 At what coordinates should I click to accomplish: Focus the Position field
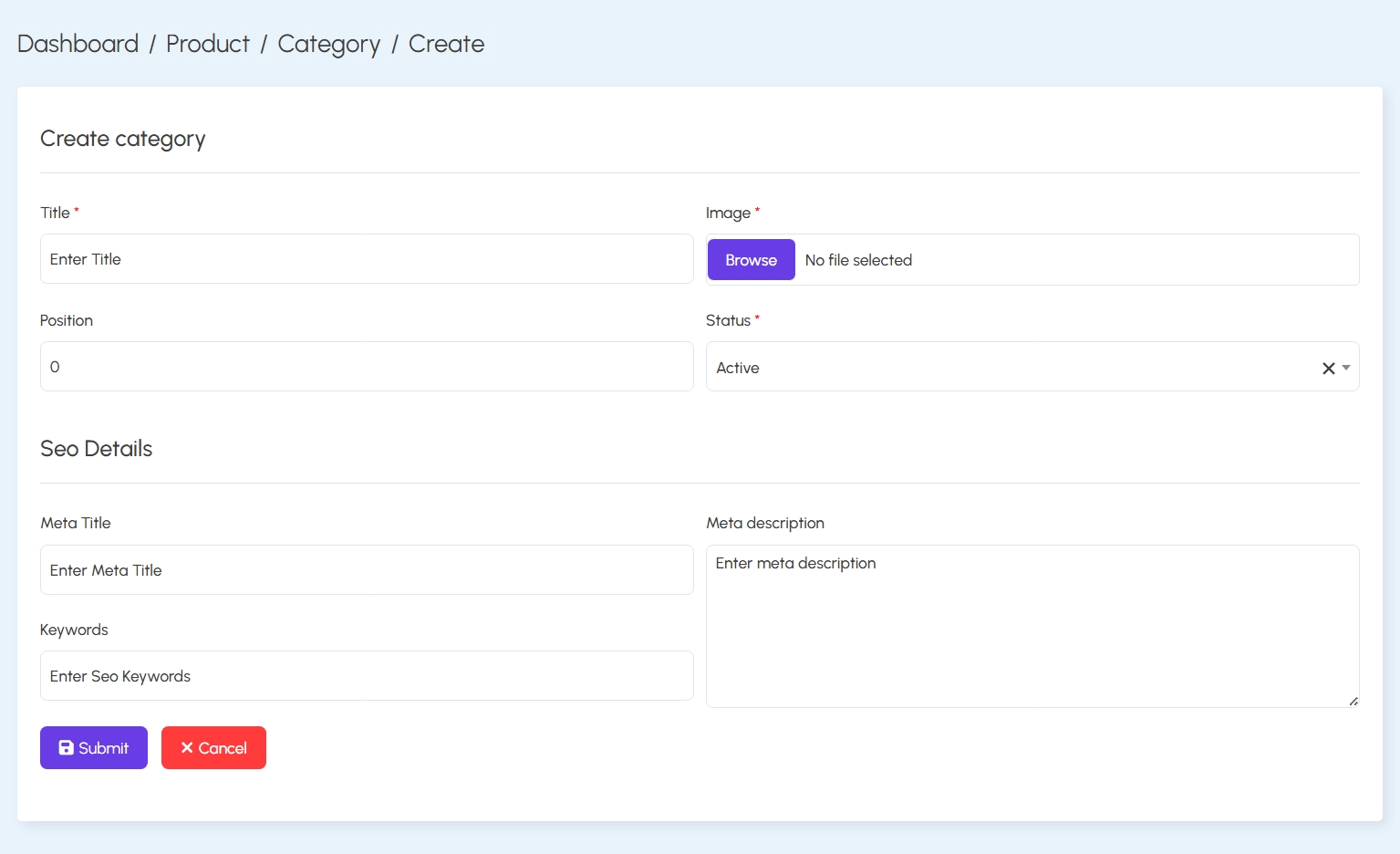[367, 367]
